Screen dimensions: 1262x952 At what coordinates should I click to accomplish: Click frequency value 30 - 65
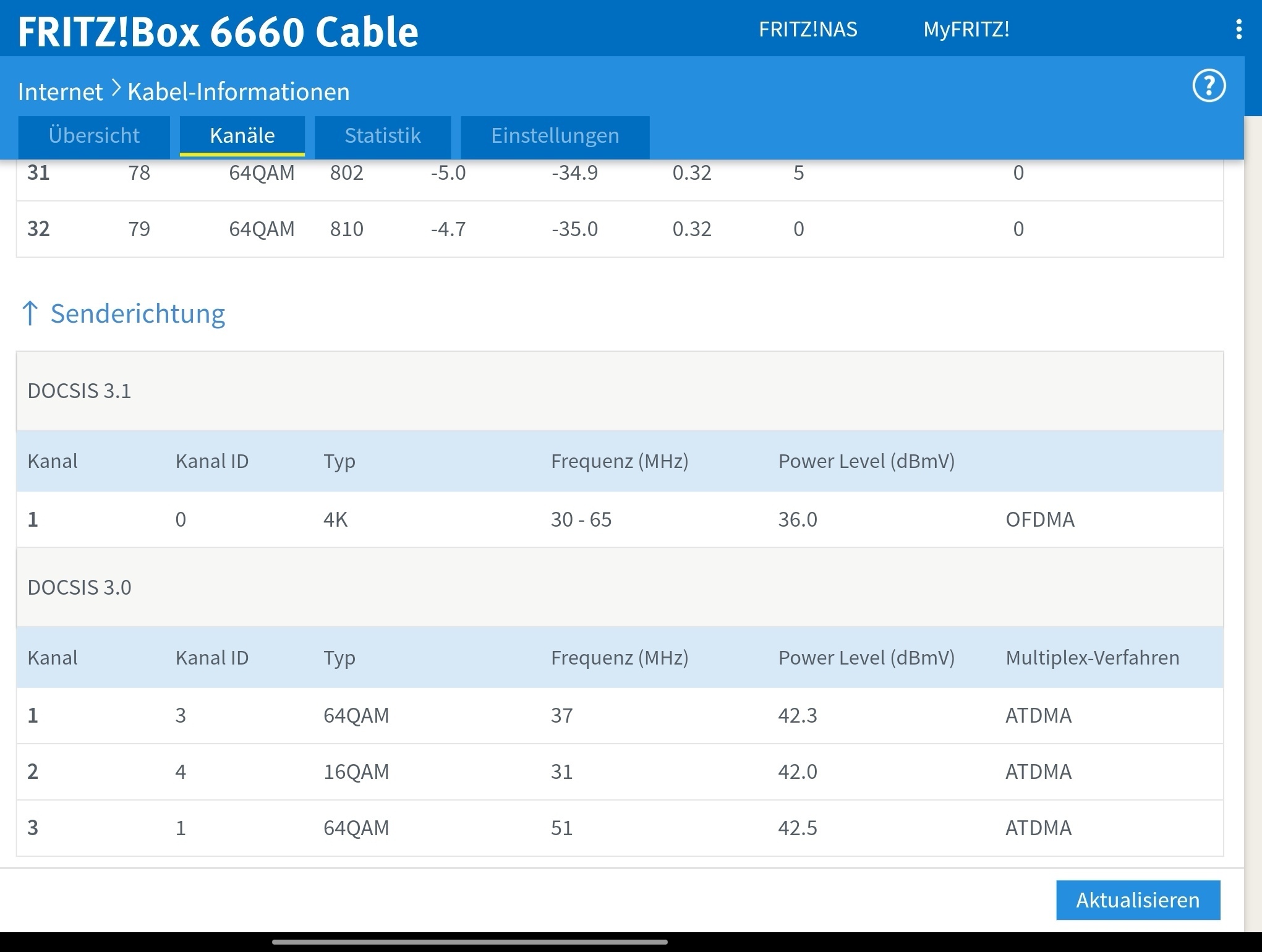(x=581, y=519)
